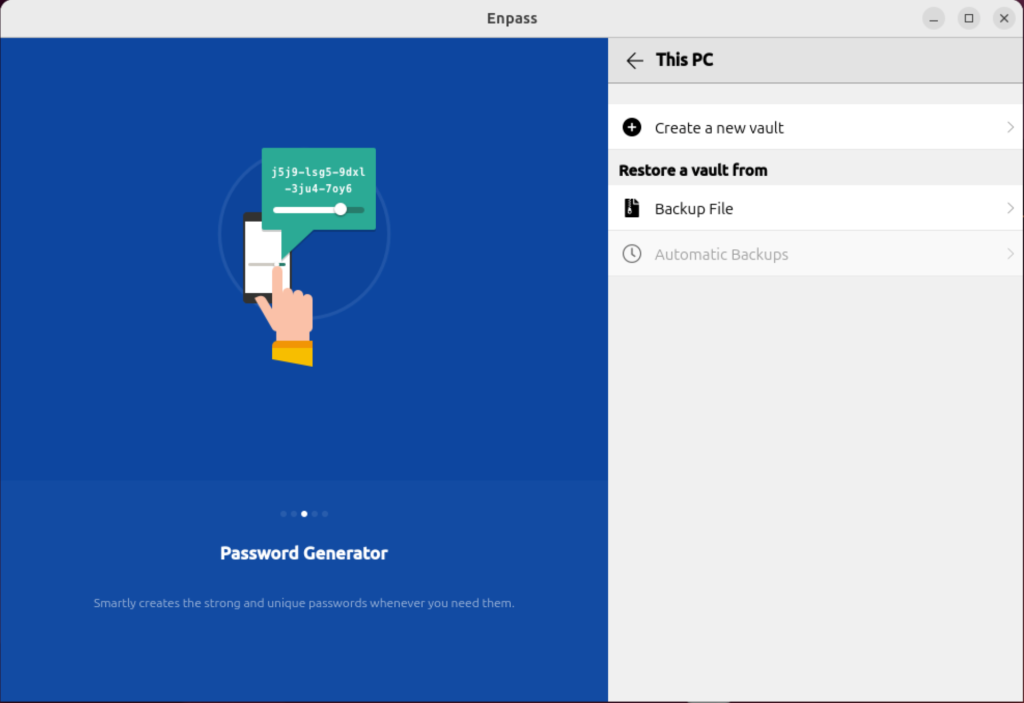Click the minimize window icon
The width and height of the screenshot is (1024, 703).
pos(932,18)
